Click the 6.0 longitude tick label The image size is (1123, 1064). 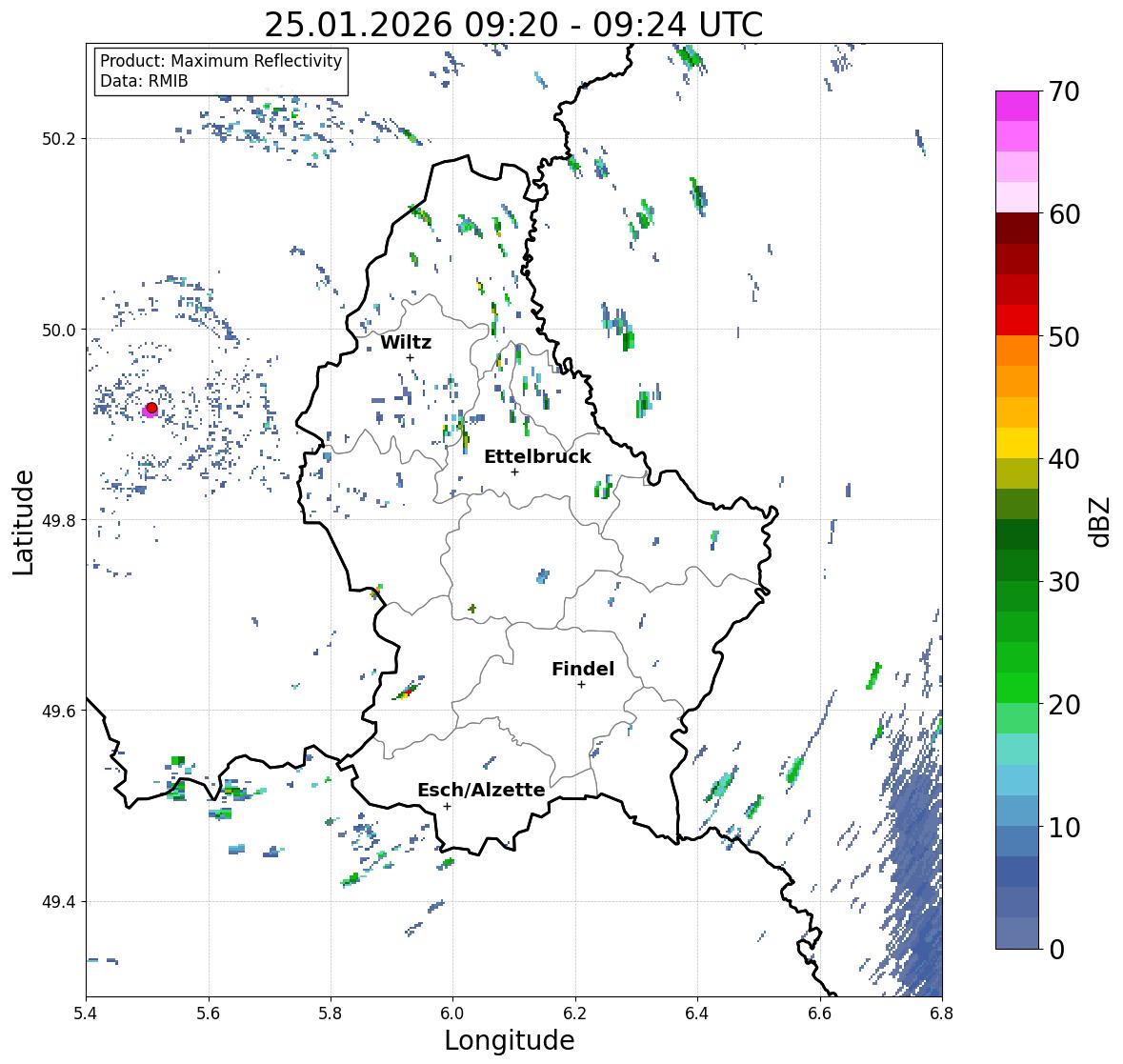point(452,1014)
